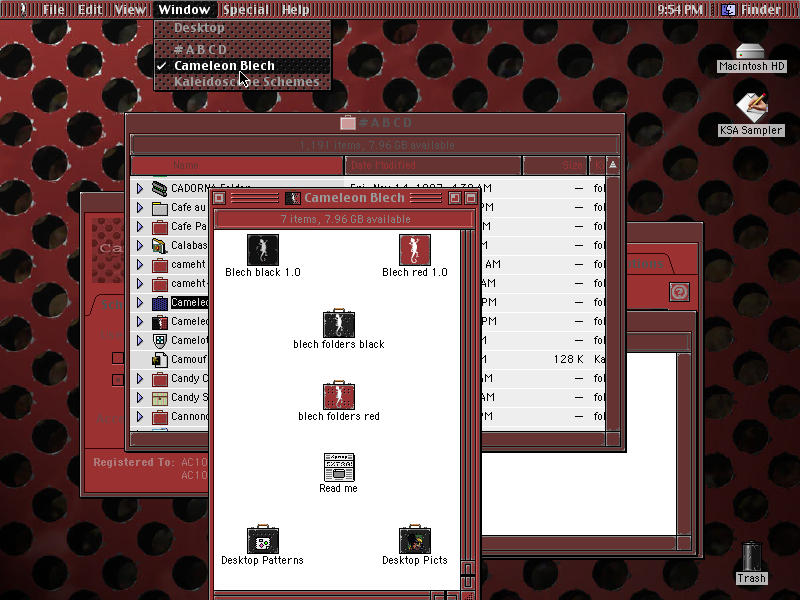Image resolution: width=800 pixels, height=600 pixels.
Task: Expand the Calabas folder triangle
Action: point(140,245)
